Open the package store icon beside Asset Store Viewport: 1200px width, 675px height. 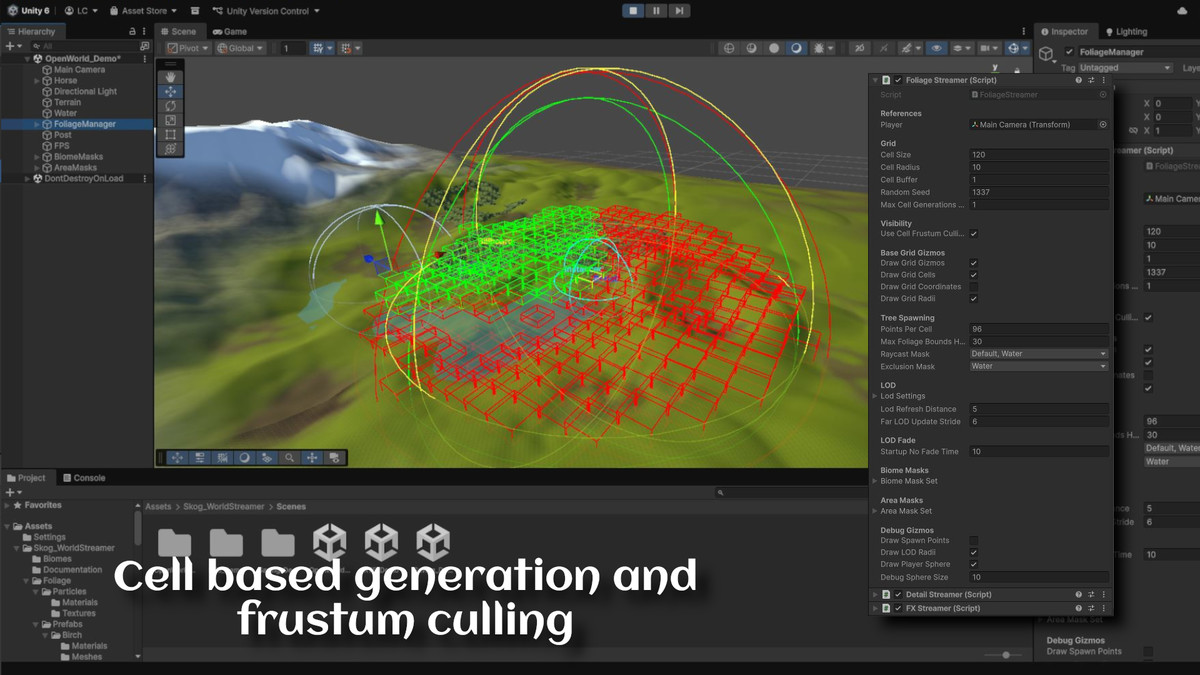(x=195, y=11)
